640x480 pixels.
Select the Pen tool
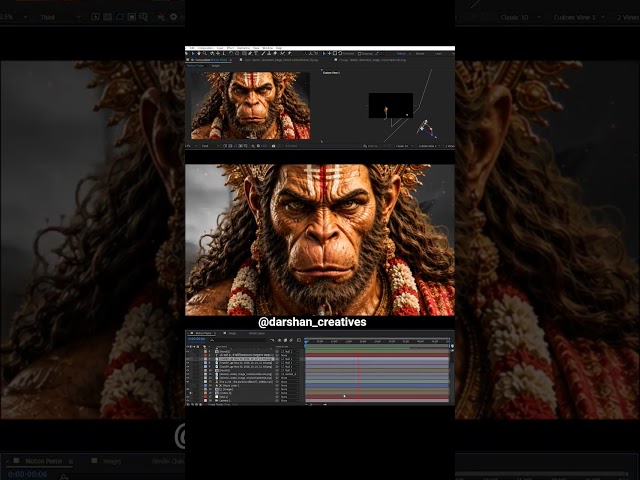250,53
